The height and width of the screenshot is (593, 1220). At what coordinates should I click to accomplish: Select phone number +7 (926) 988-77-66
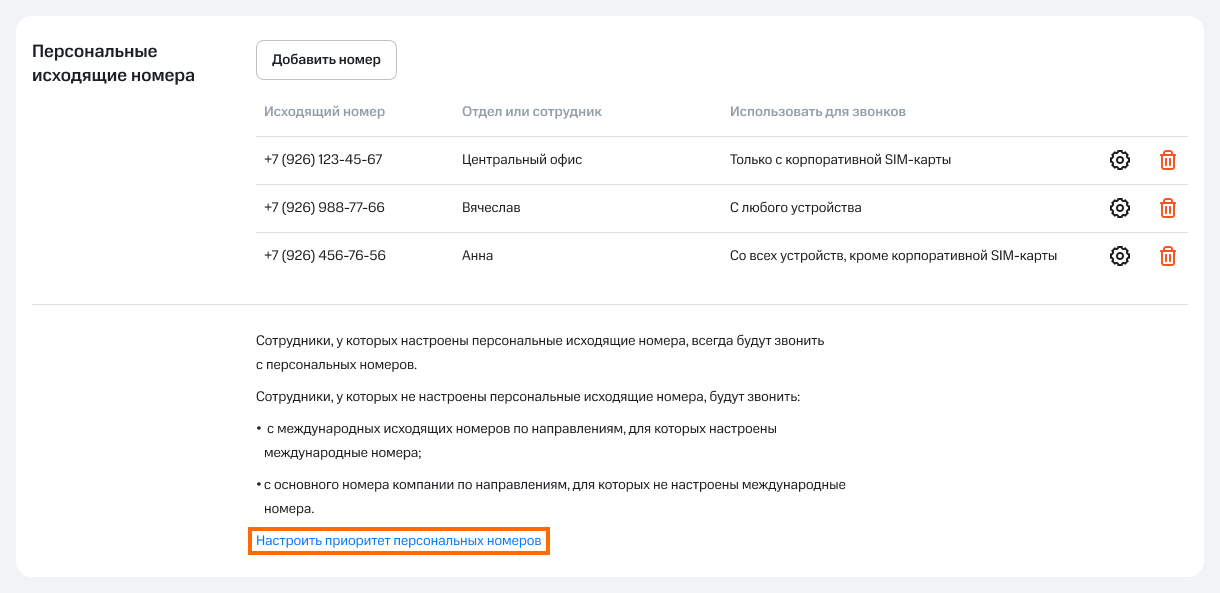point(324,208)
